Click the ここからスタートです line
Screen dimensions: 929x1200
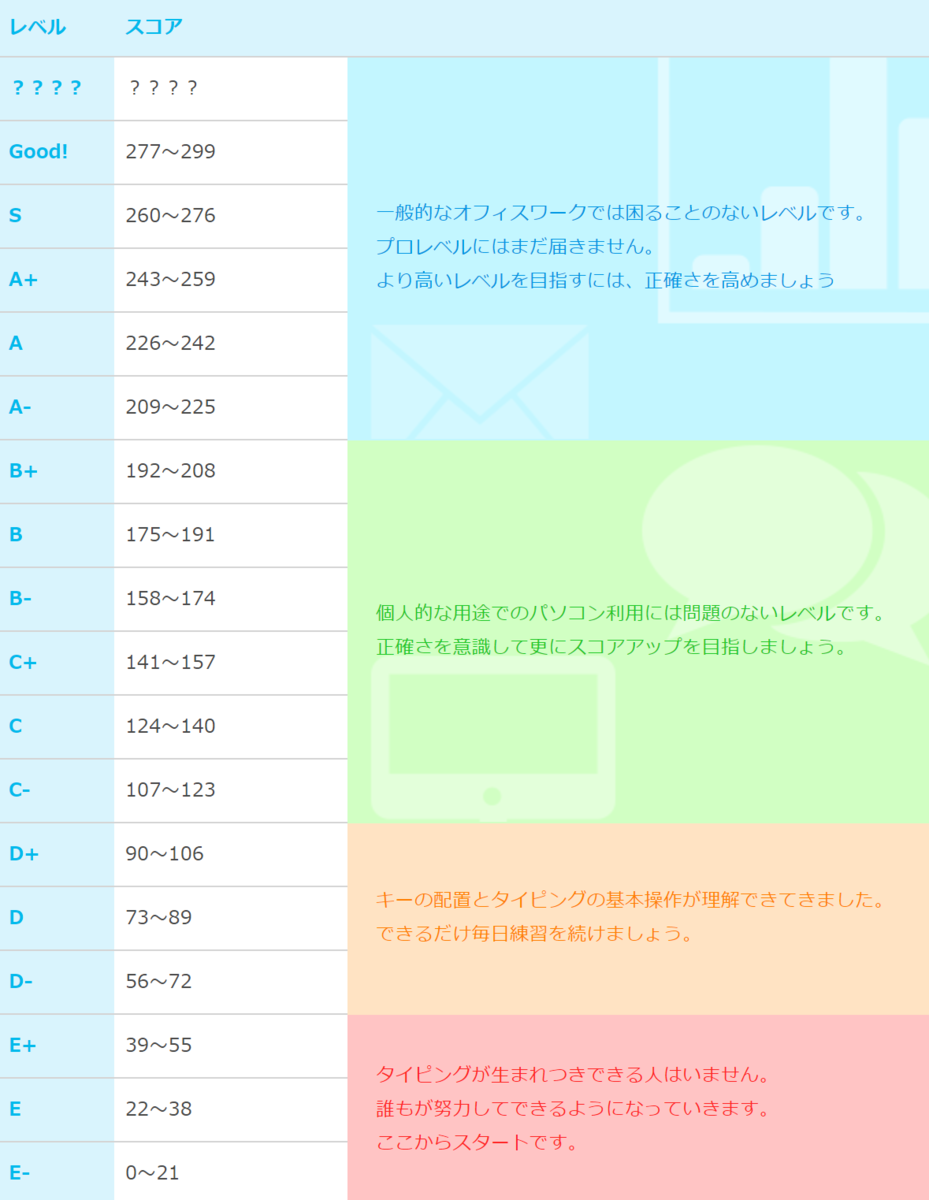pyautogui.click(x=477, y=1142)
